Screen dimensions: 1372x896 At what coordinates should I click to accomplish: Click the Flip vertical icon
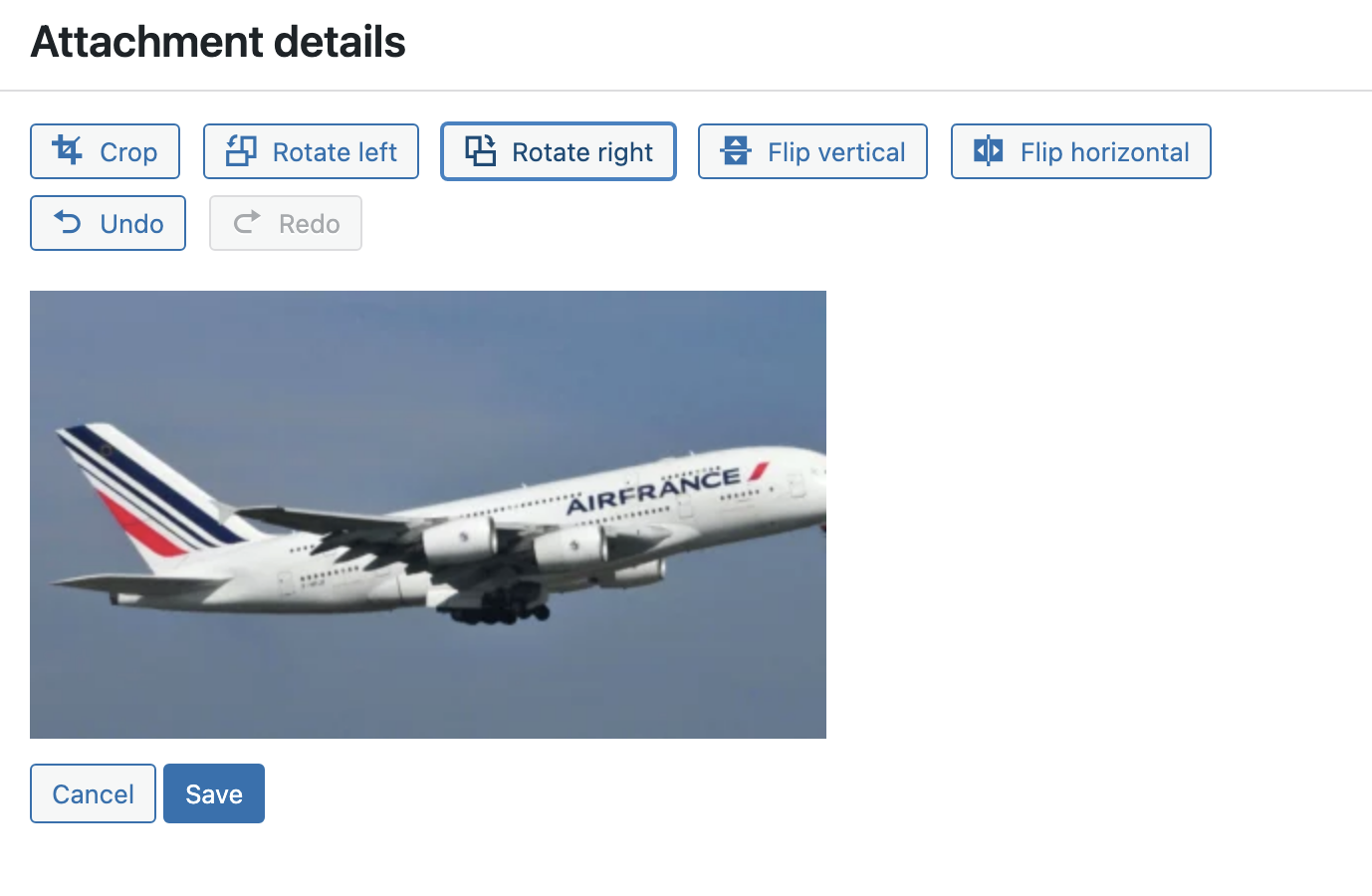coord(736,150)
